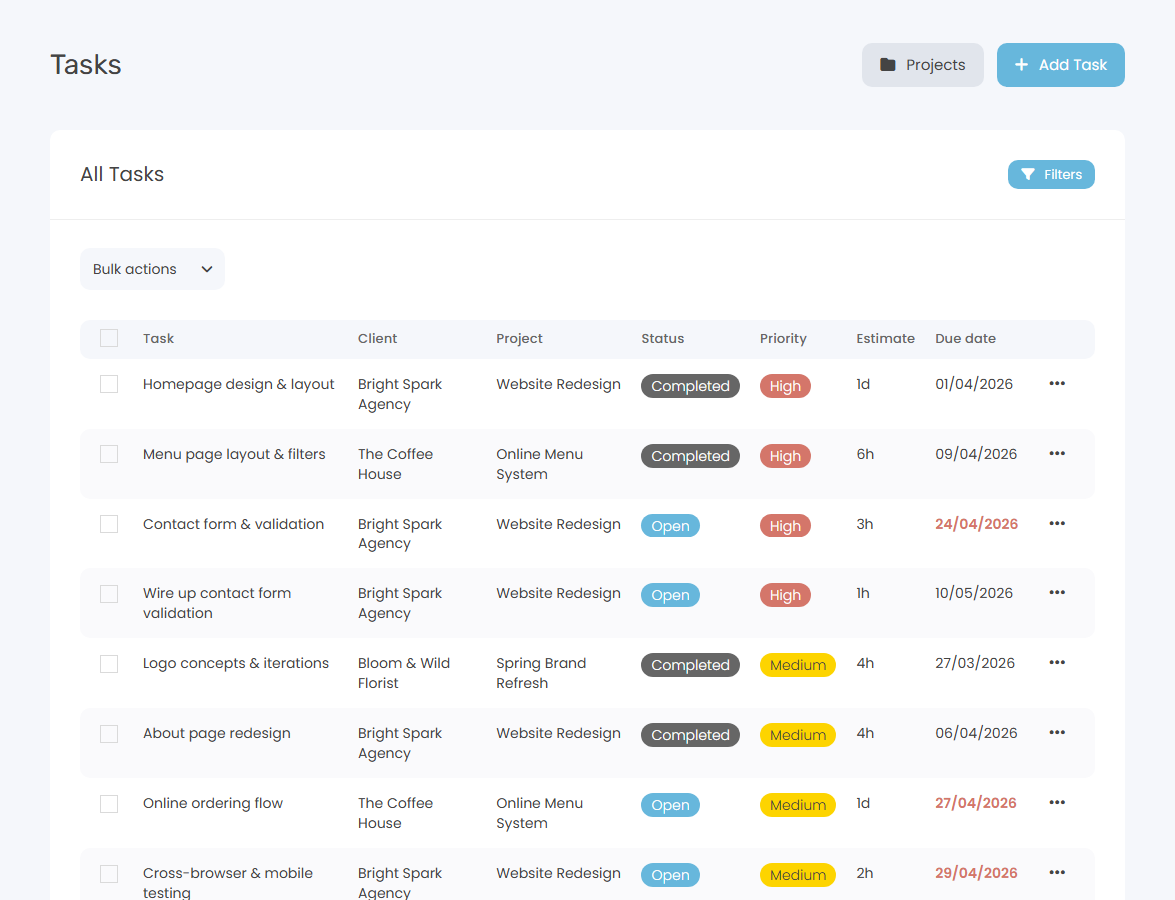This screenshot has height=900, width=1175.
Task: Open more options for Wire up contact form validation
Action: tap(1057, 593)
